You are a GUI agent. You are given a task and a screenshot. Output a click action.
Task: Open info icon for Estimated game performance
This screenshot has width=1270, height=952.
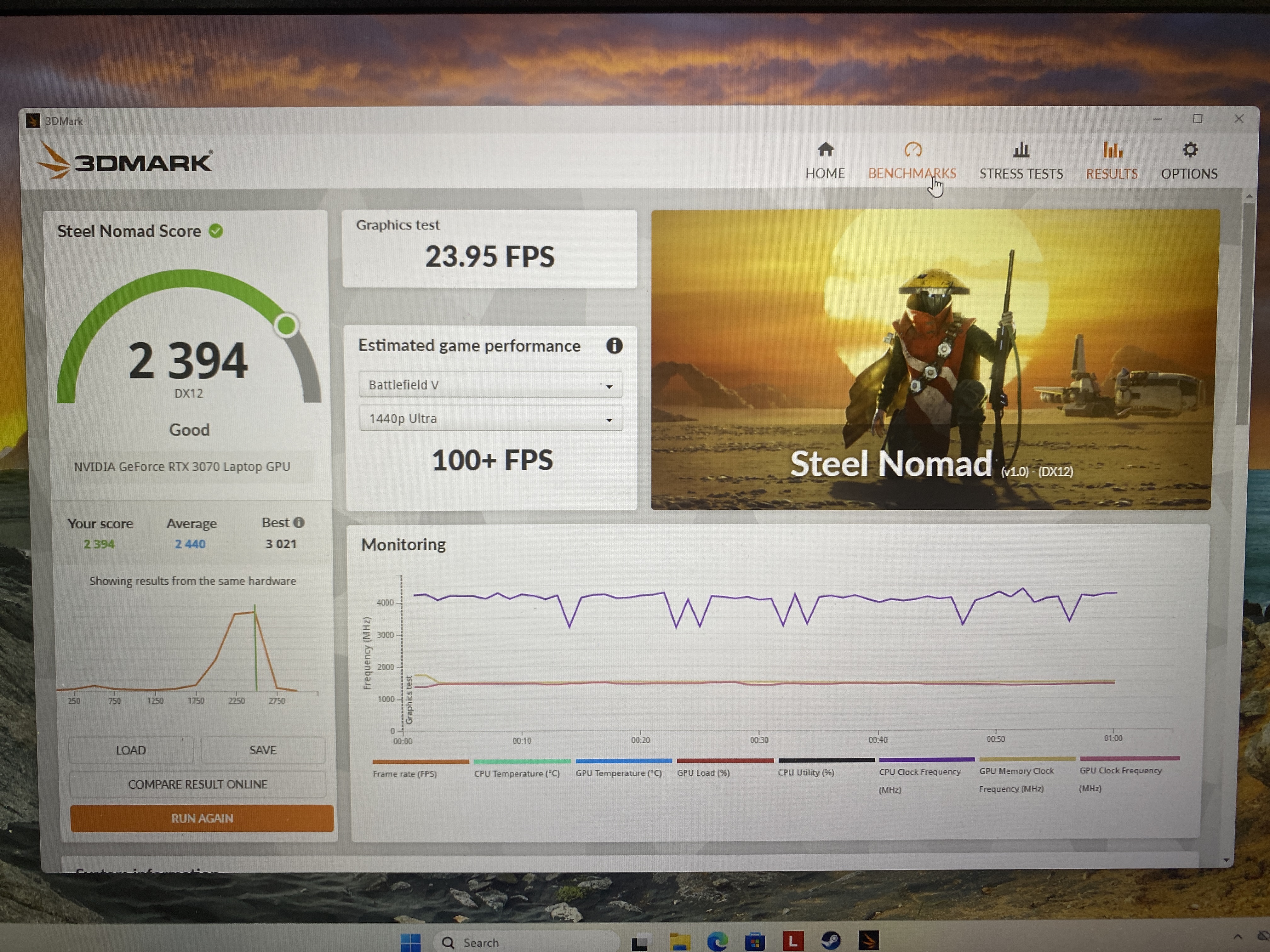[614, 345]
